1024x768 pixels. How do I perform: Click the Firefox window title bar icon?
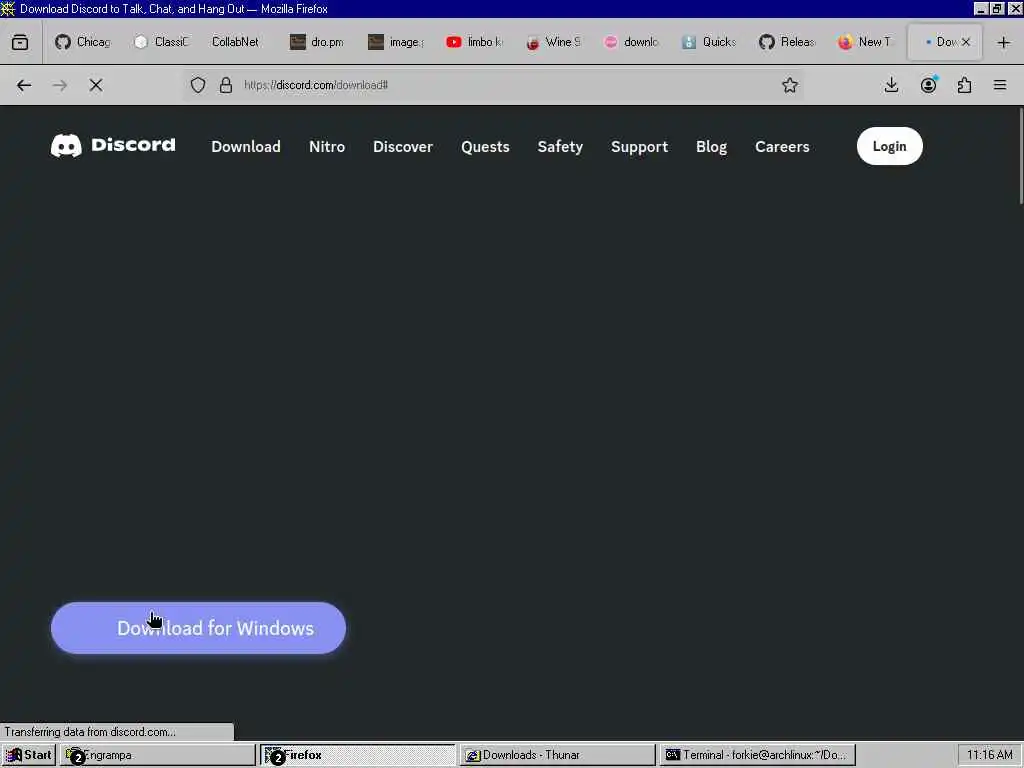click(x=8, y=9)
